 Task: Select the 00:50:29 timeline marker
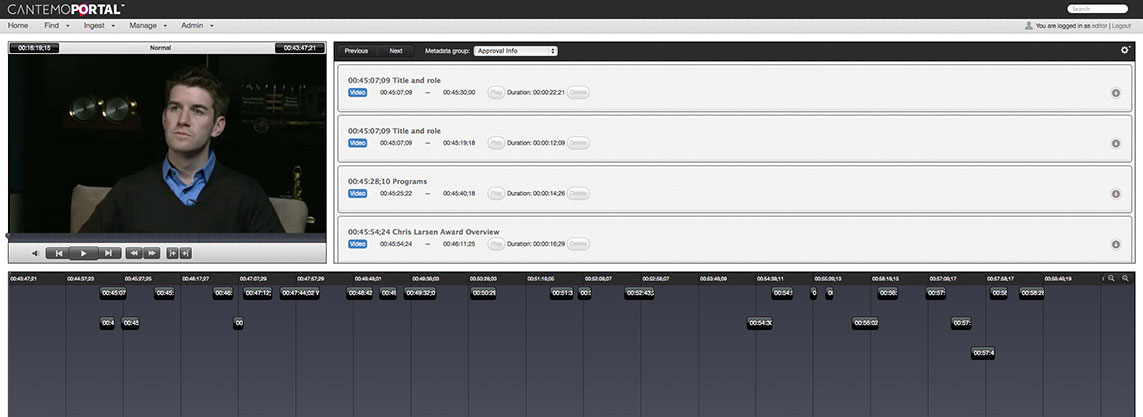[483, 293]
